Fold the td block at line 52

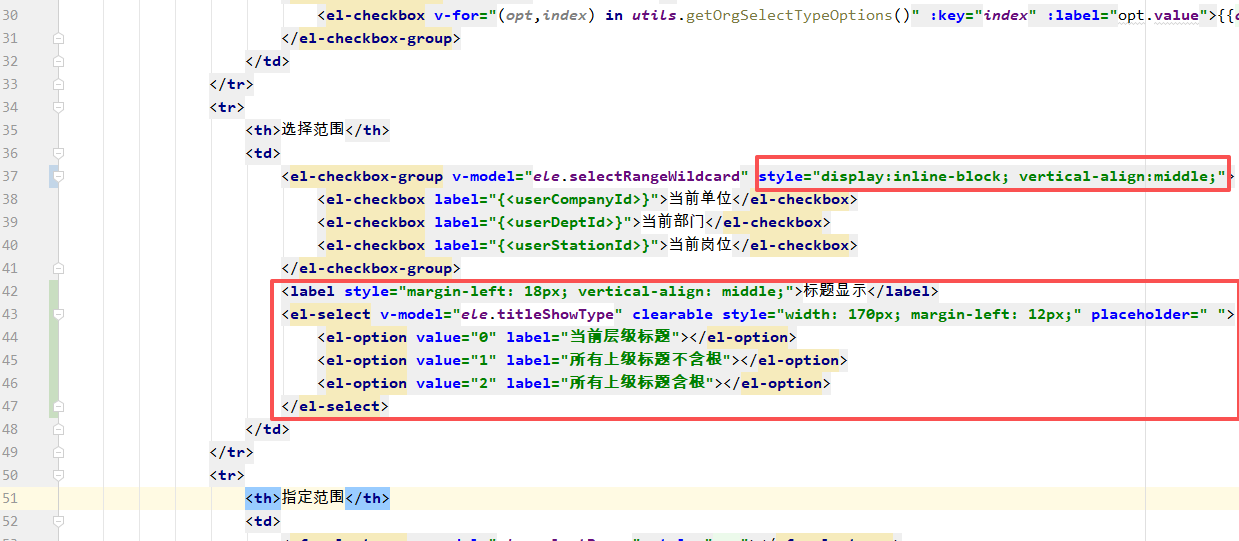click(x=58, y=522)
